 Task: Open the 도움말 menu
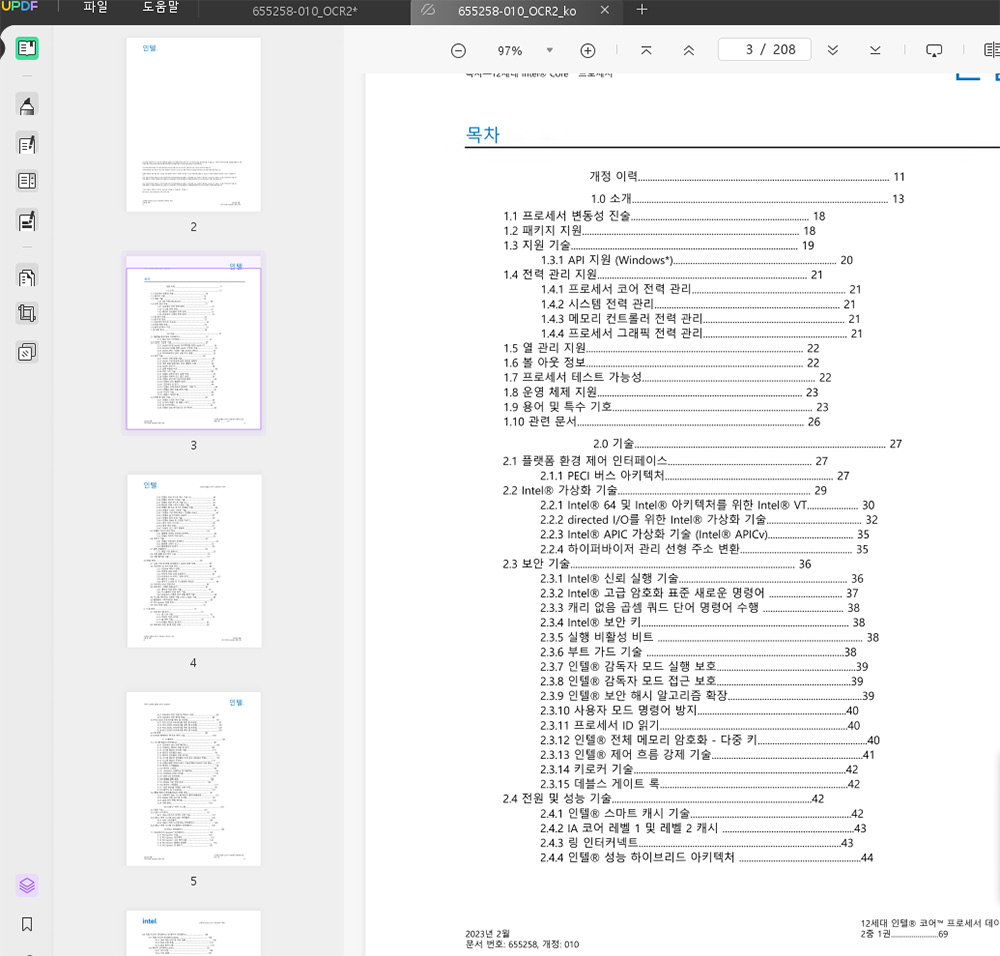click(x=160, y=8)
